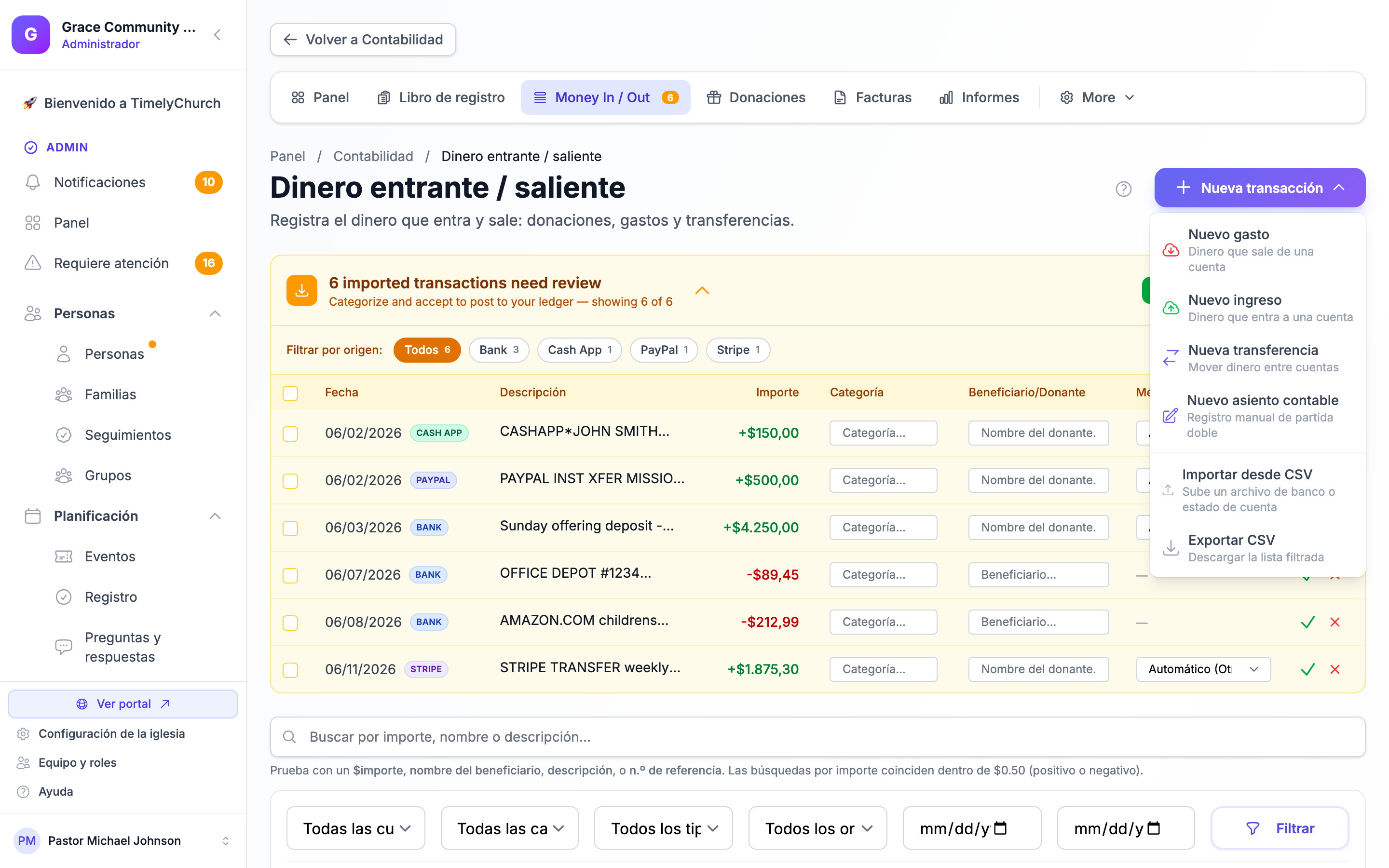Toggle the select-all checkbox in the table header
The height and width of the screenshot is (868, 1389).
tap(290, 393)
